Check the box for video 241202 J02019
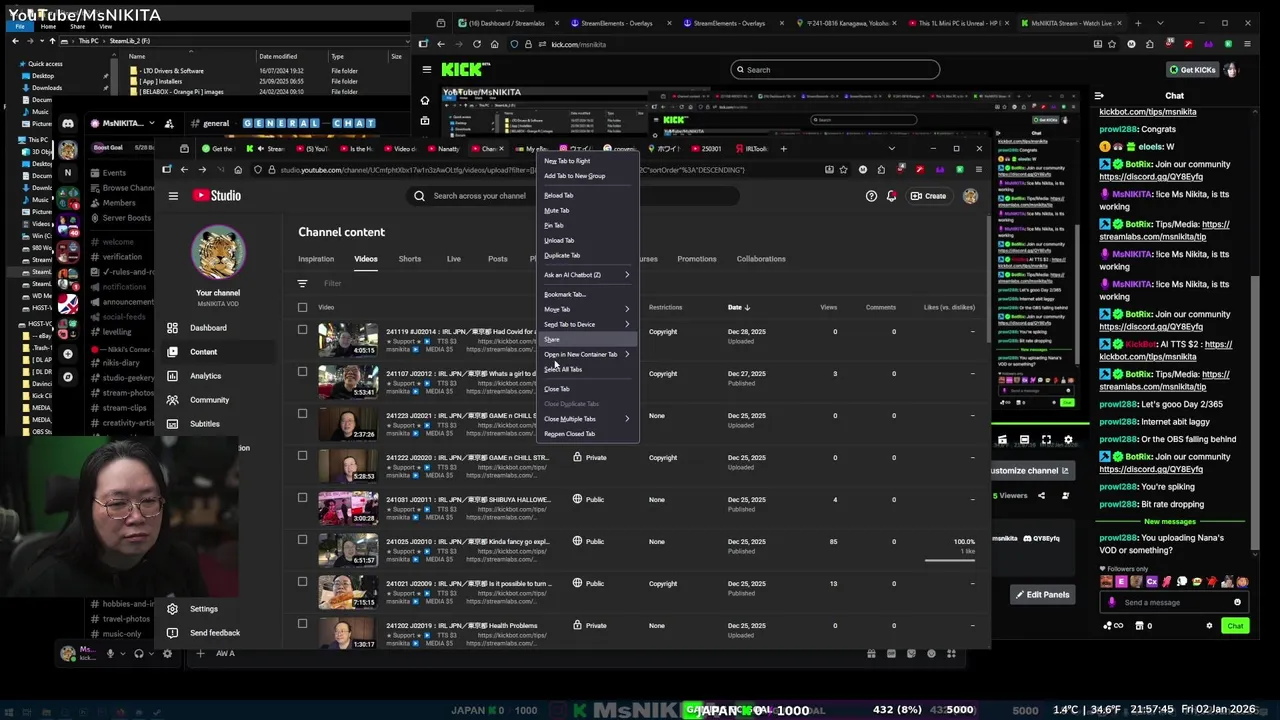1280x720 pixels. (302, 624)
